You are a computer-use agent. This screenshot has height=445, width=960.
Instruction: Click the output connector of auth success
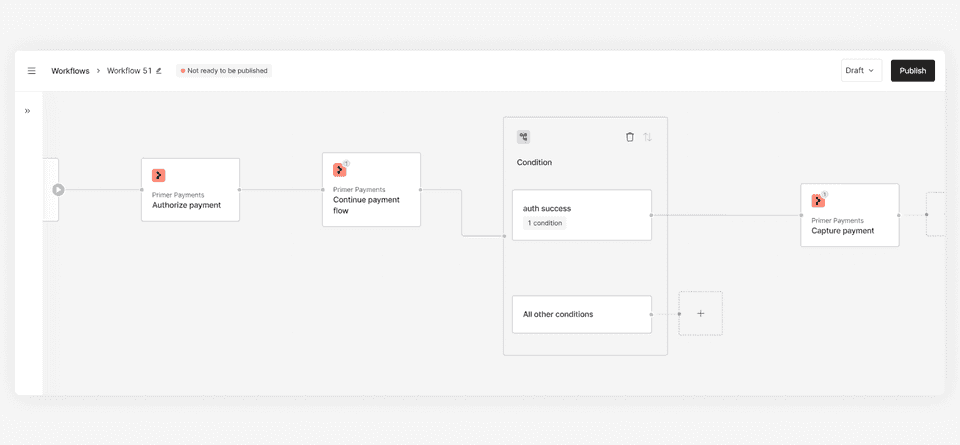(x=651, y=215)
